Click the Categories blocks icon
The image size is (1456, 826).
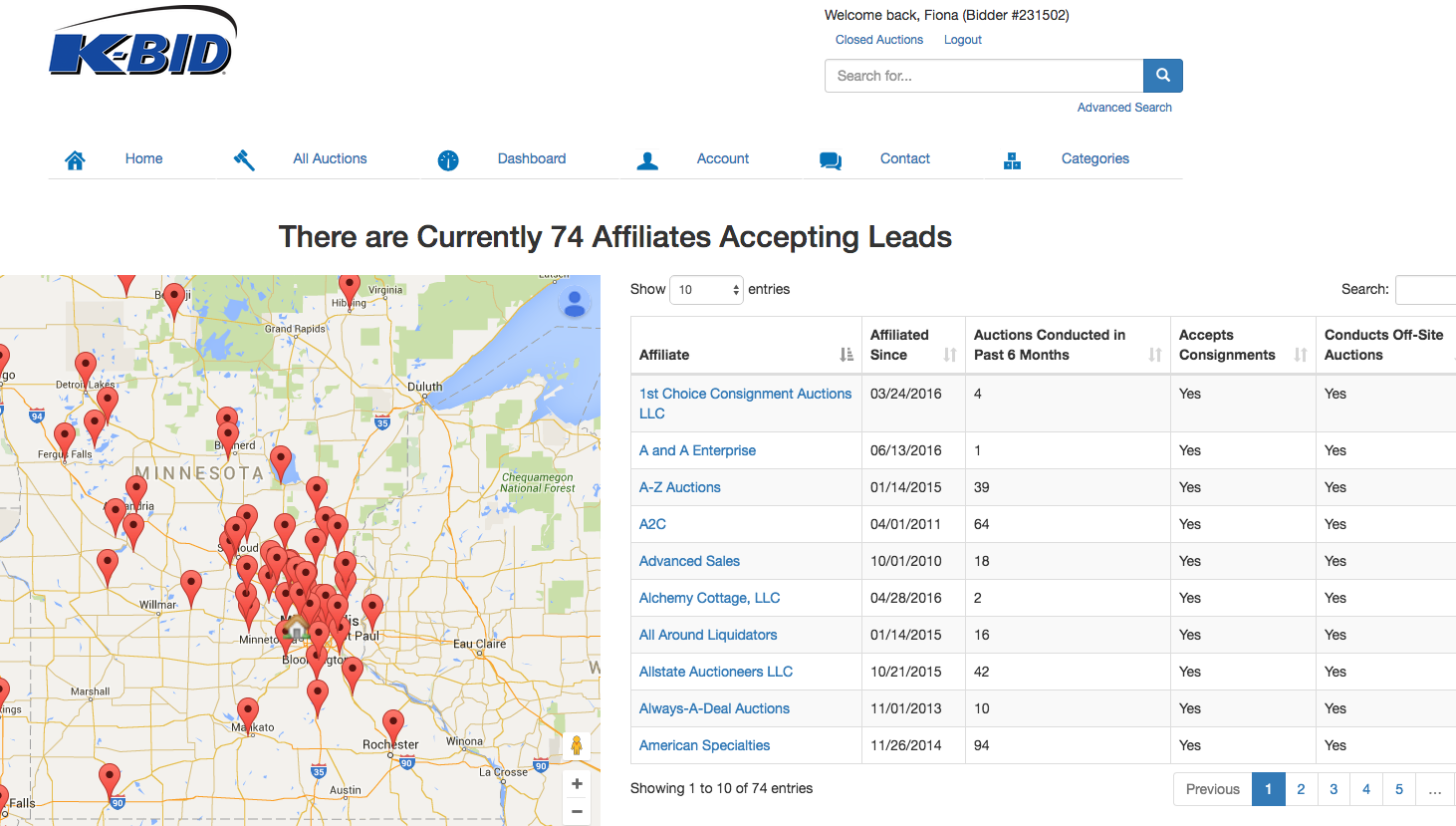click(1012, 159)
